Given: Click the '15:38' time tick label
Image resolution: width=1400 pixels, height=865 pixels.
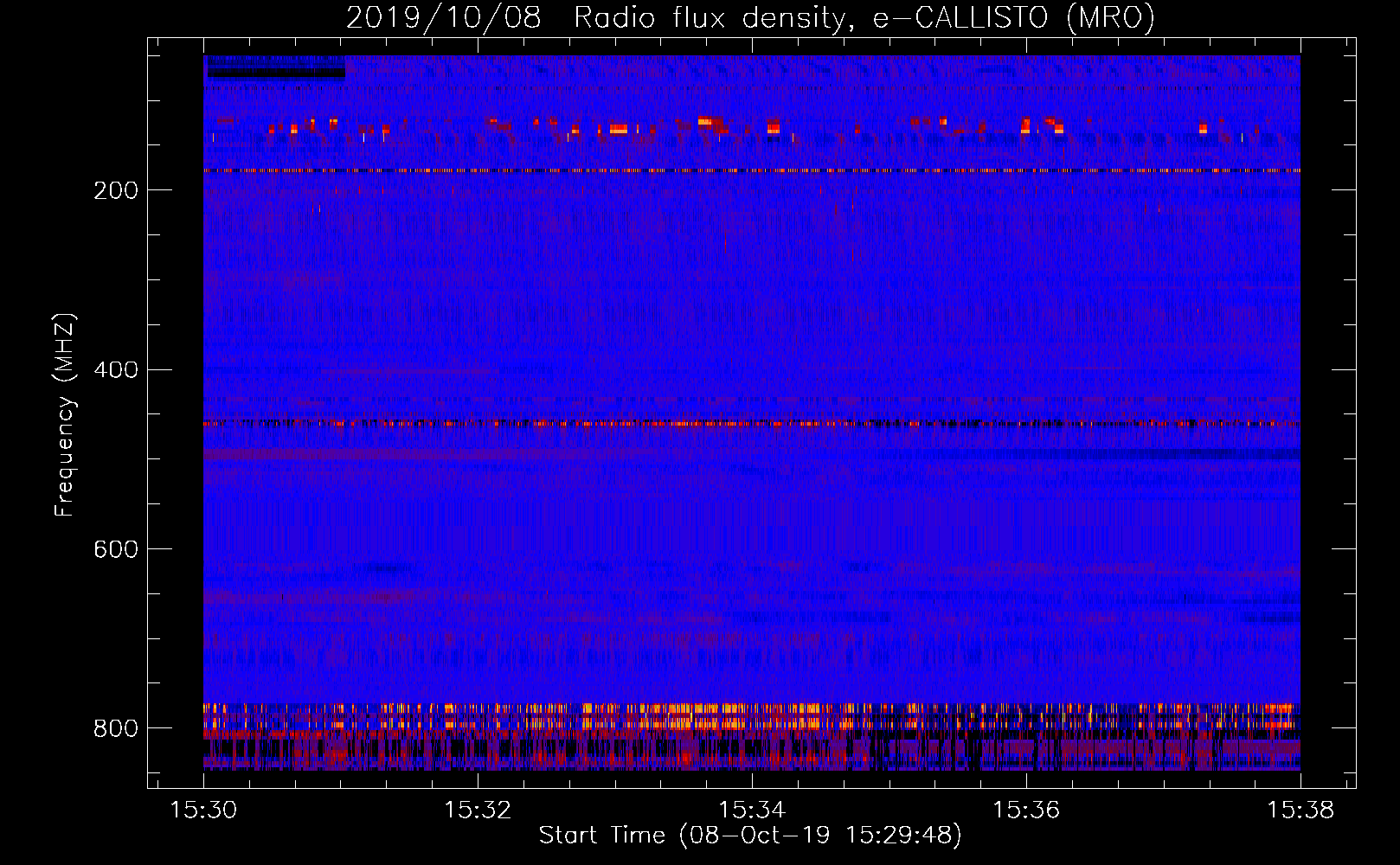Looking at the screenshot, I should [1300, 810].
